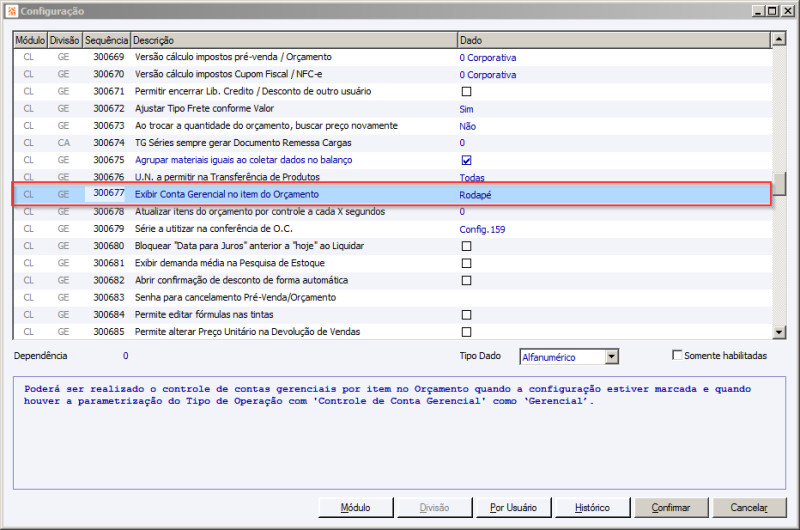Check the Somente habilitadas option

tap(677, 355)
